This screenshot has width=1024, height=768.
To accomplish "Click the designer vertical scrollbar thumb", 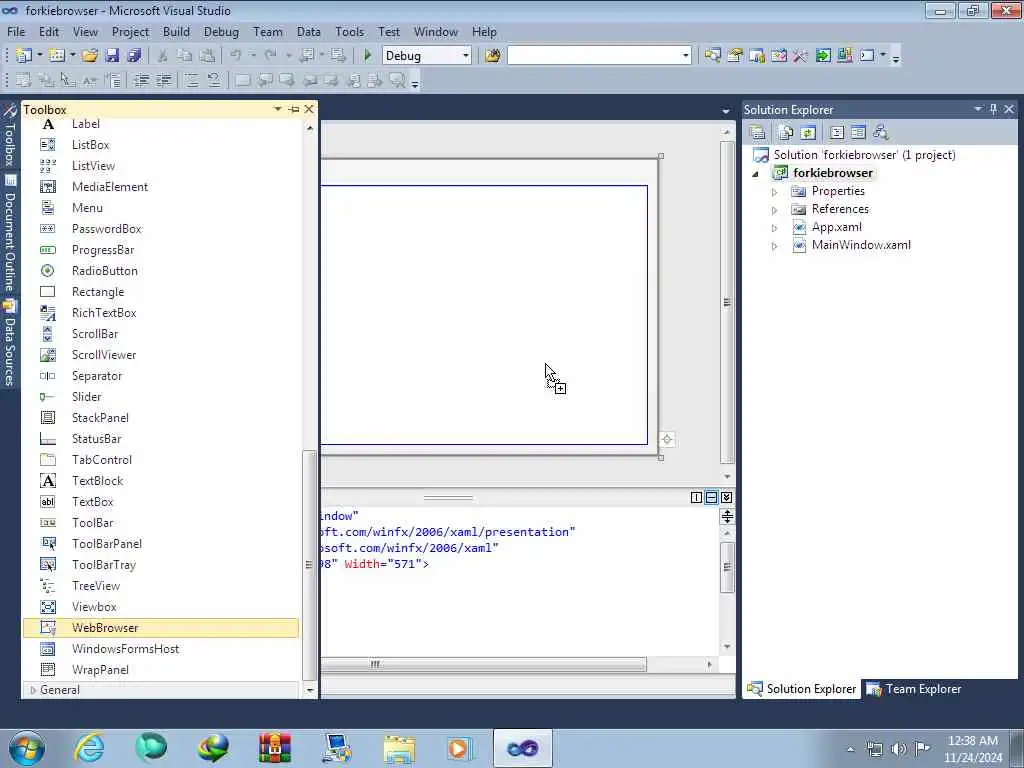I will [727, 302].
